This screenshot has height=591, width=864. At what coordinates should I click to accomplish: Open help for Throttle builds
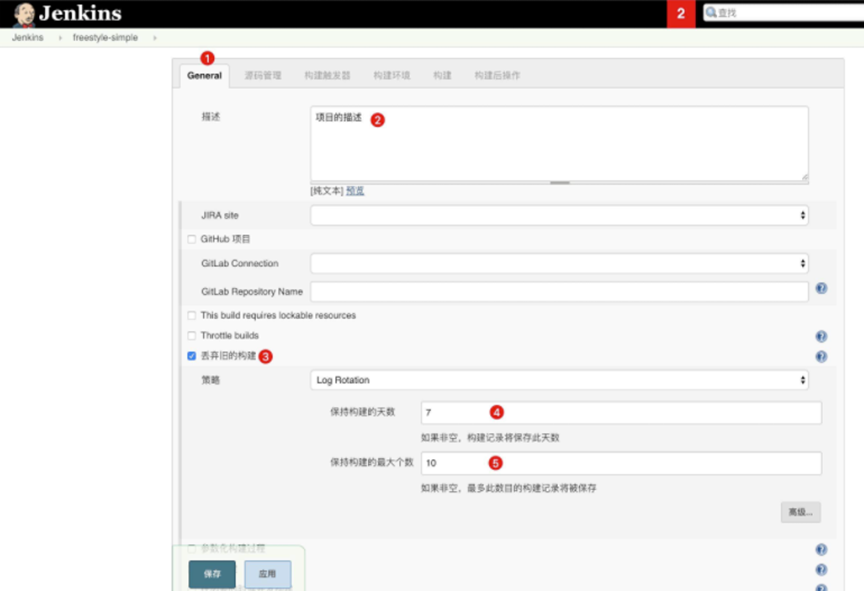821,336
